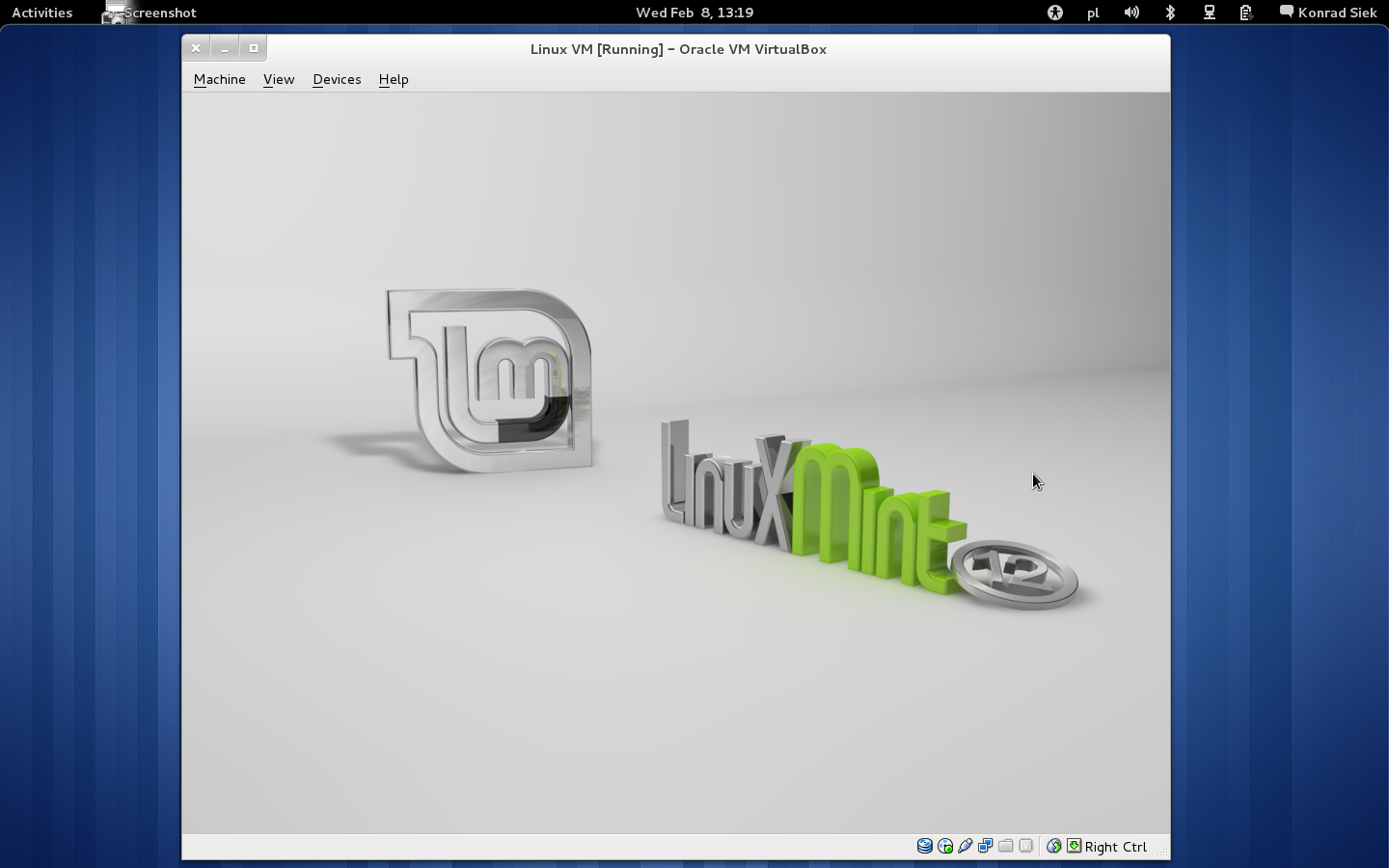
Task: Open the wired network status icon
Action: click(x=1209, y=13)
